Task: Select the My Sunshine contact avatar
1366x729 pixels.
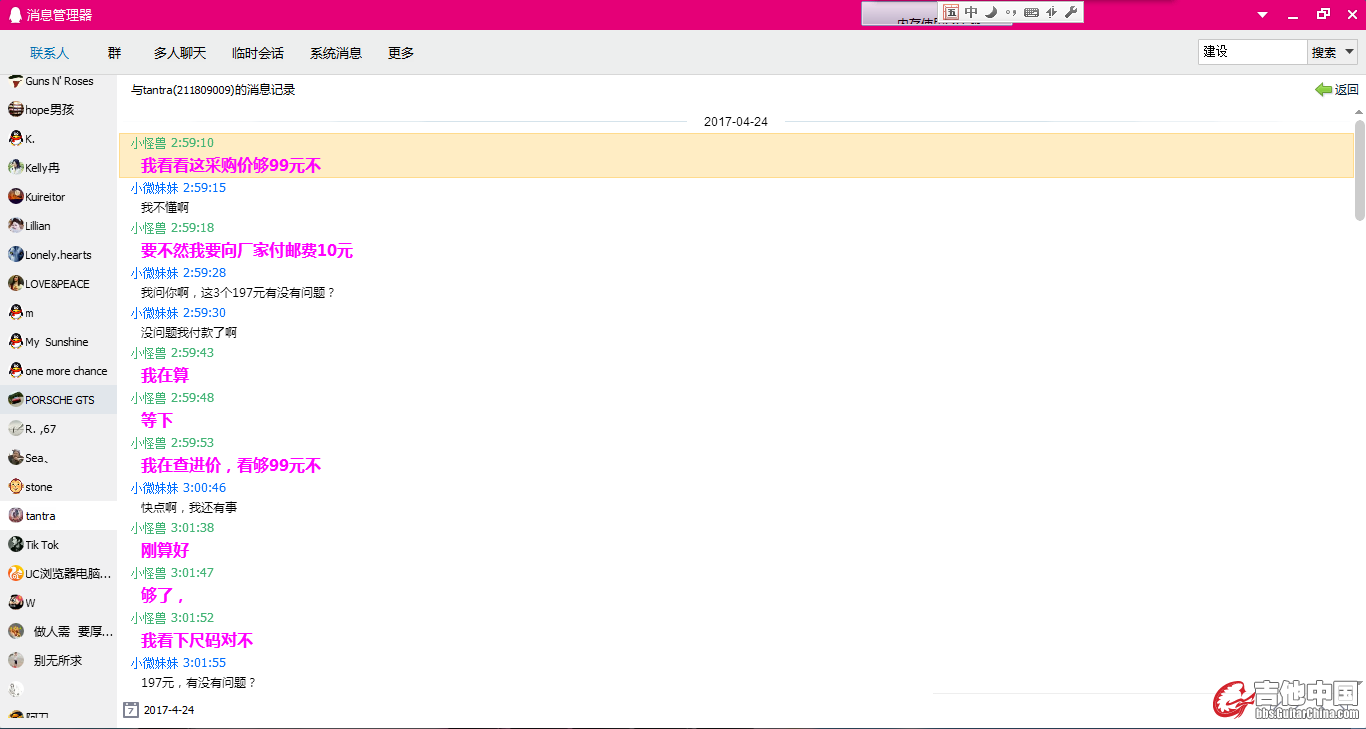Action: 16,342
